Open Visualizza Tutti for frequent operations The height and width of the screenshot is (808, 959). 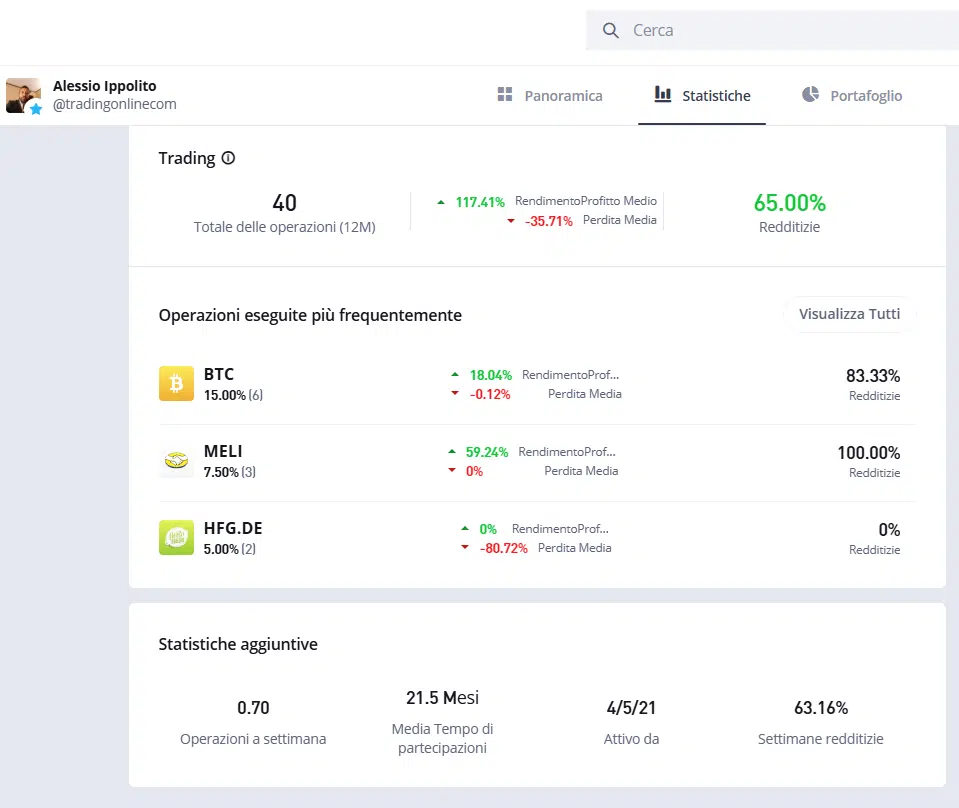(x=849, y=314)
